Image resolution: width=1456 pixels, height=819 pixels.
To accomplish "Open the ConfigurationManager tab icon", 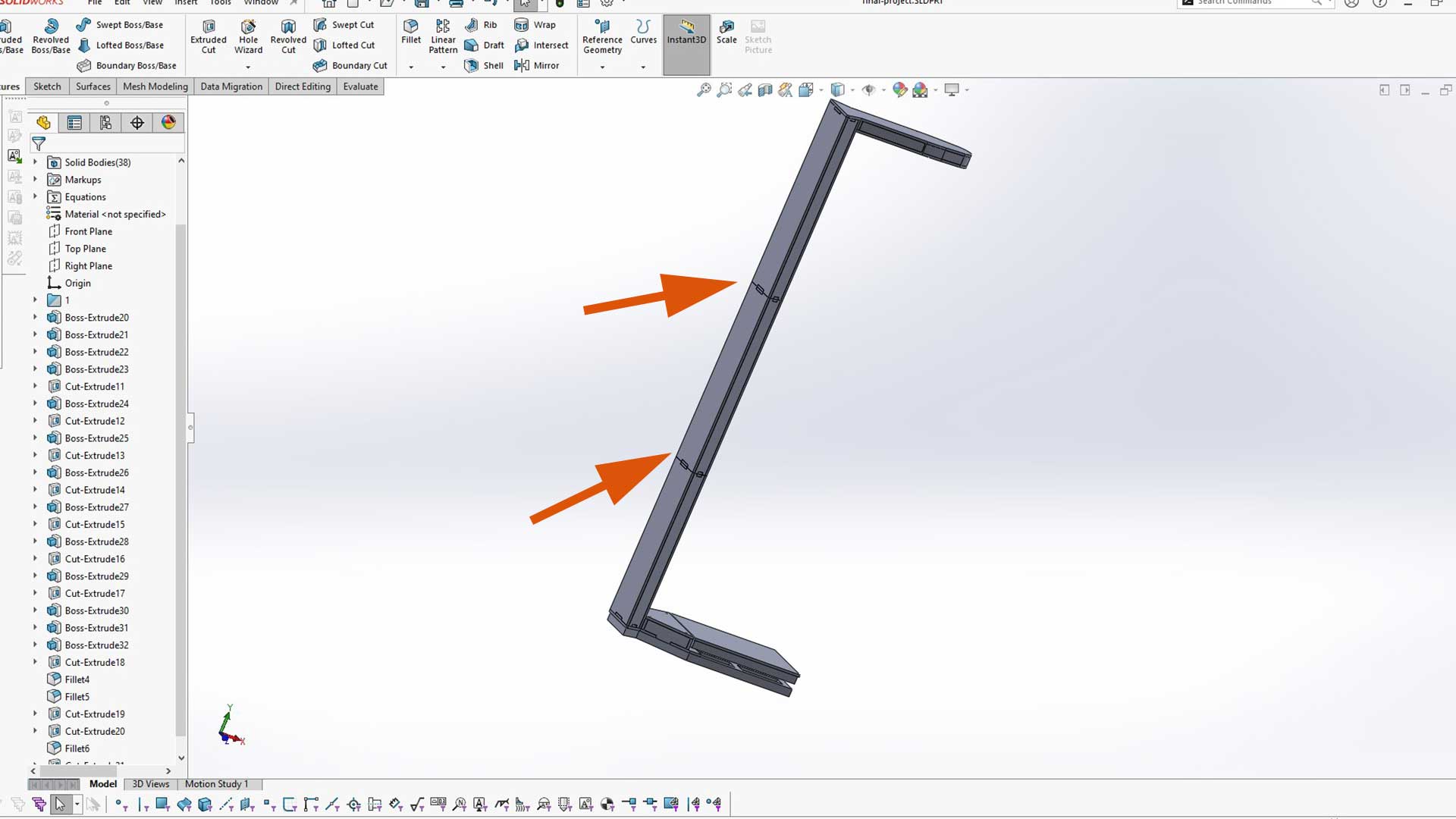I will tap(105, 123).
